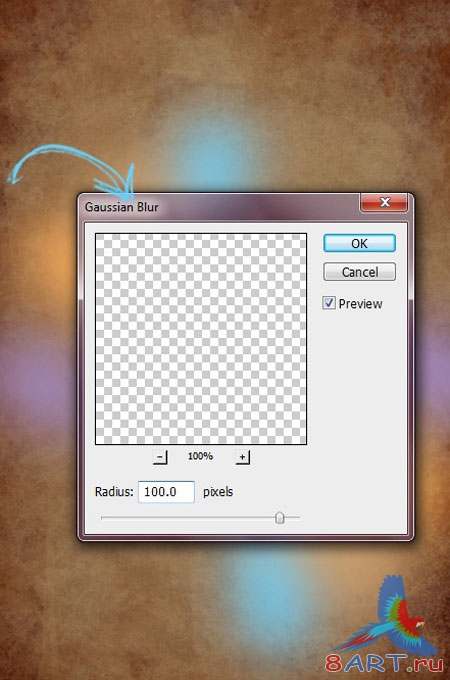Click the Preview label text
Image resolution: width=450 pixels, height=680 pixels.
(x=360, y=304)
